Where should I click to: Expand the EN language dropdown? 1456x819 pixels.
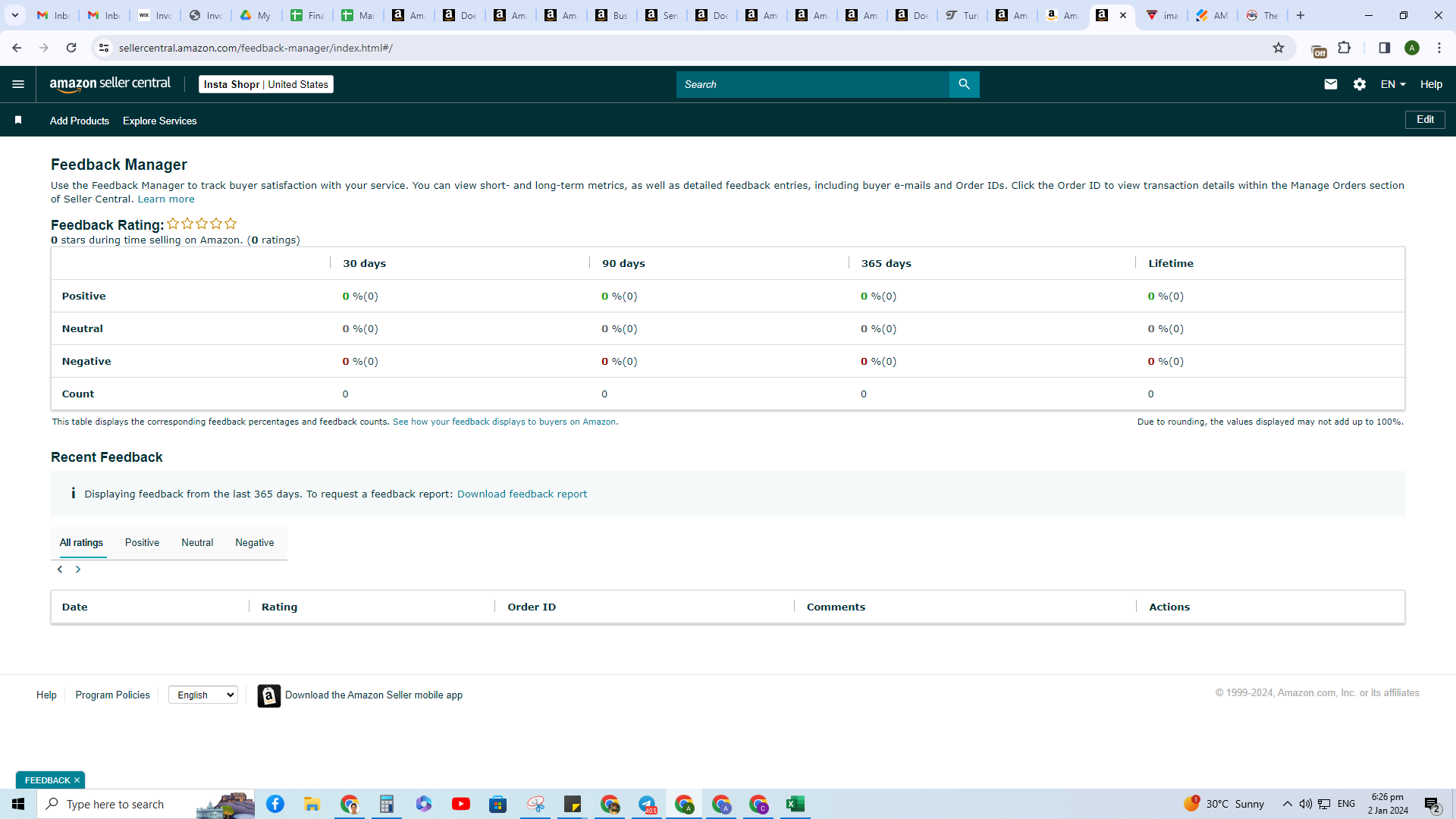1392,84
